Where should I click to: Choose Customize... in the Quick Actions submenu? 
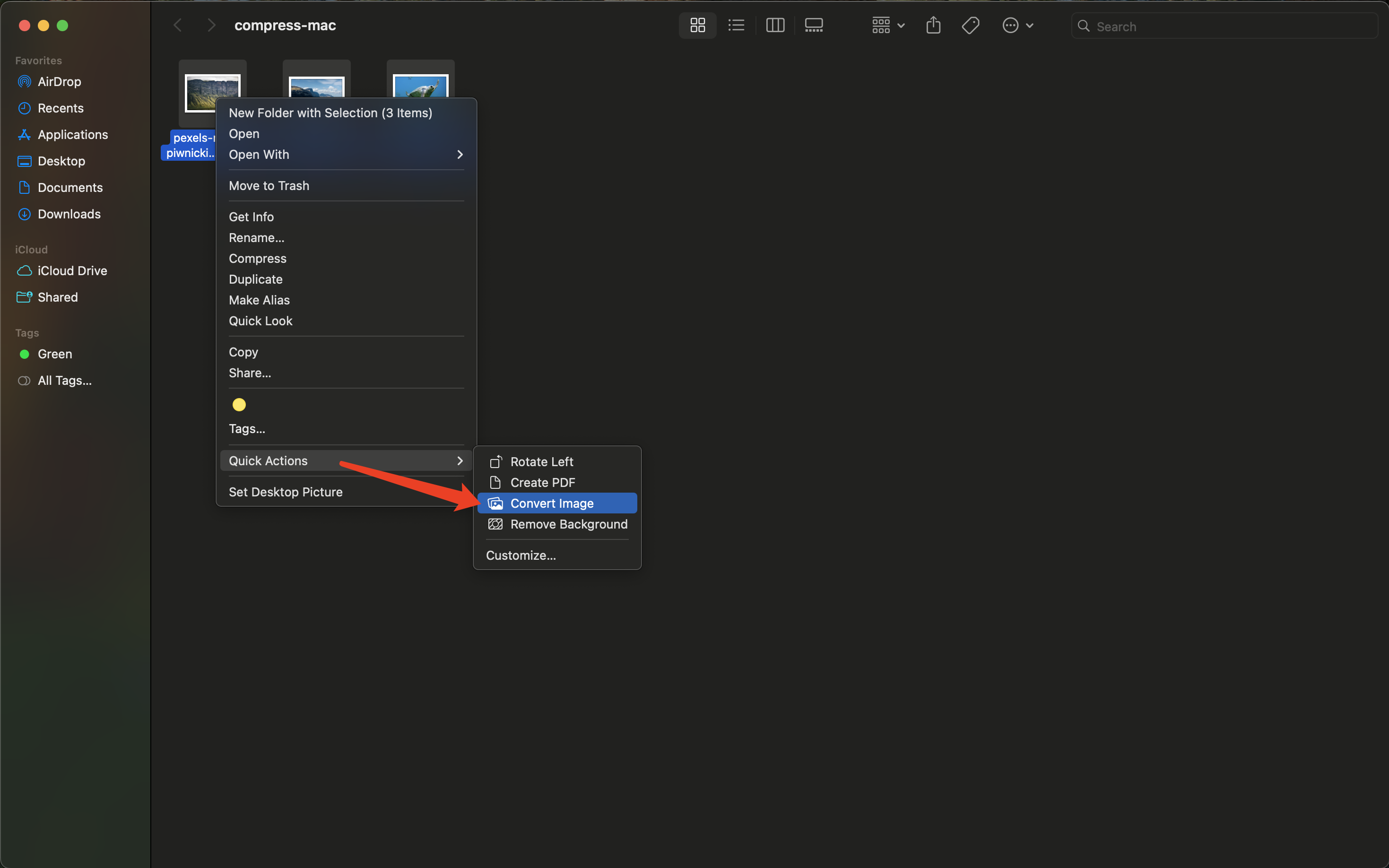click(521, 555)
